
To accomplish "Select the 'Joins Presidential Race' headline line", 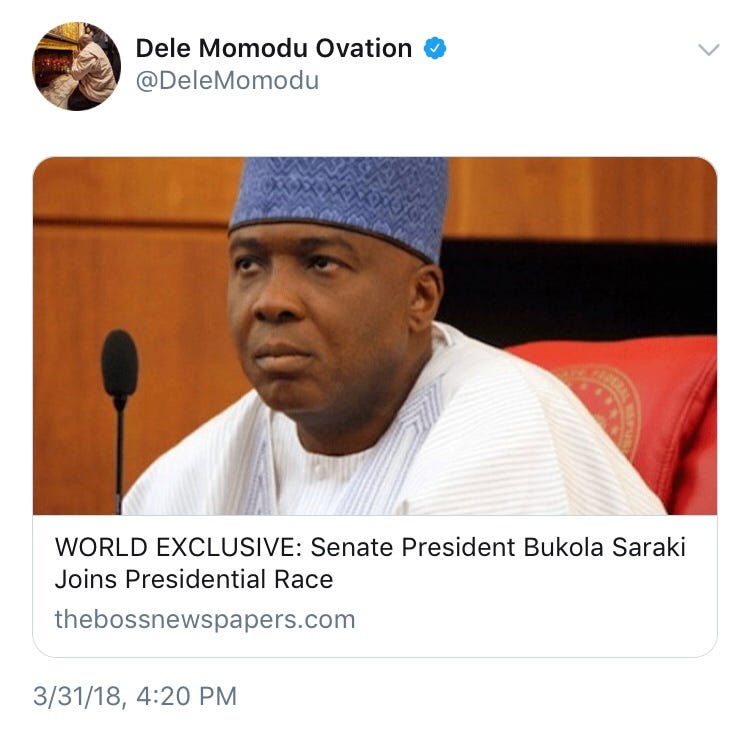I will tap(194, 579).
